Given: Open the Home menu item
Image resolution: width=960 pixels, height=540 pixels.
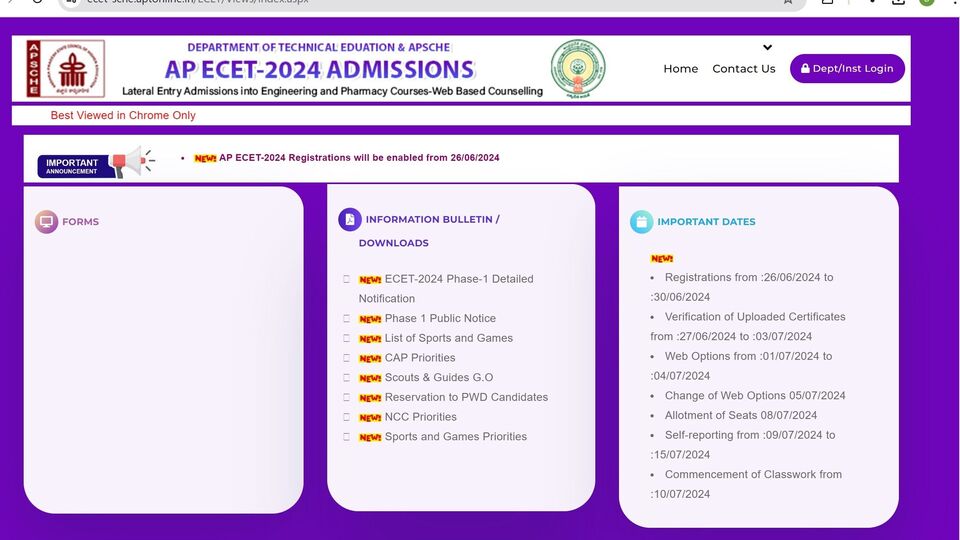Looking at the screenshot, I should [681, 69].
